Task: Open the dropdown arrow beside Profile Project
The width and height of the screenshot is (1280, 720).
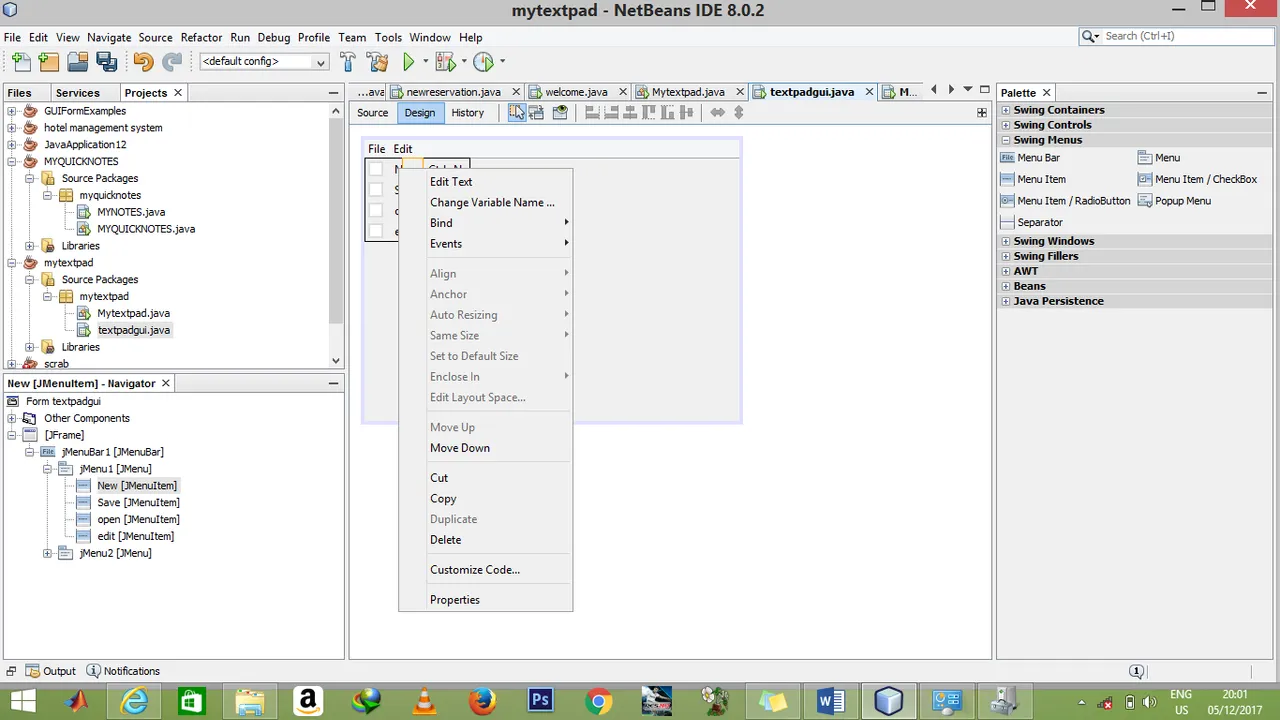Action: click(x=502, y=62)
